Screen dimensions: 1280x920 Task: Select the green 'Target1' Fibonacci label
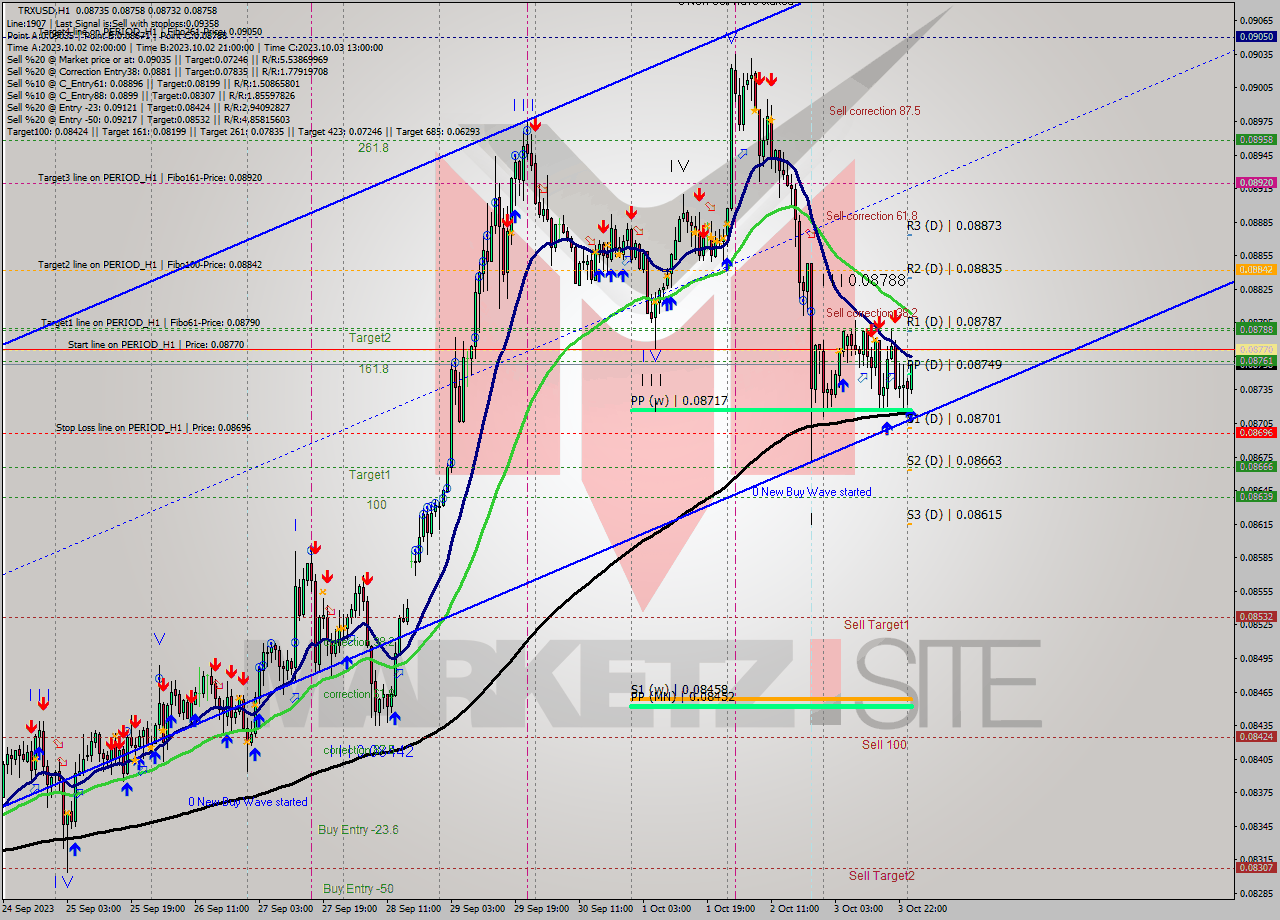click(x=370, y=475)
